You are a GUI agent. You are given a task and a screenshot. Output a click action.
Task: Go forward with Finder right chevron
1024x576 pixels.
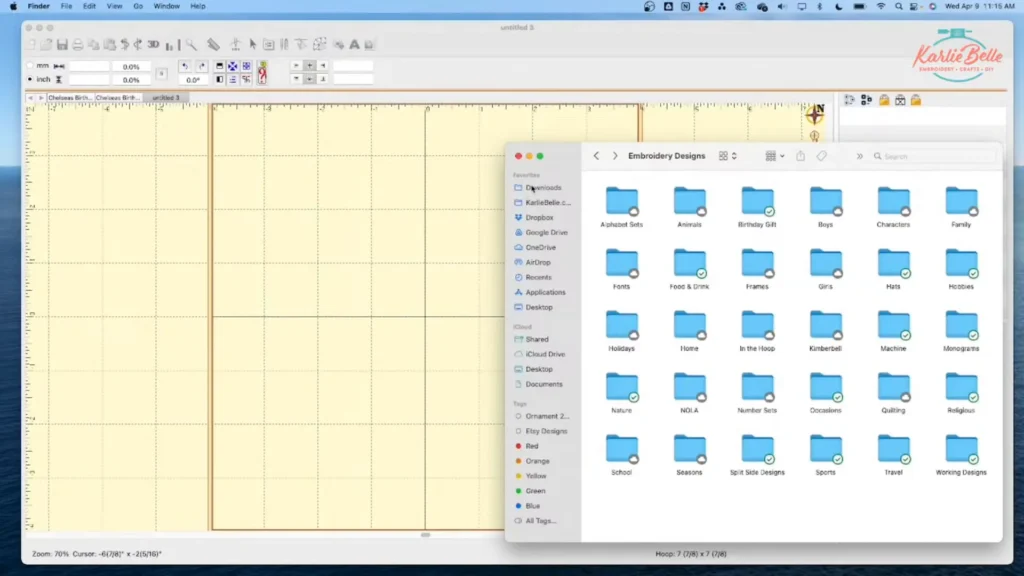click(615, 156)
